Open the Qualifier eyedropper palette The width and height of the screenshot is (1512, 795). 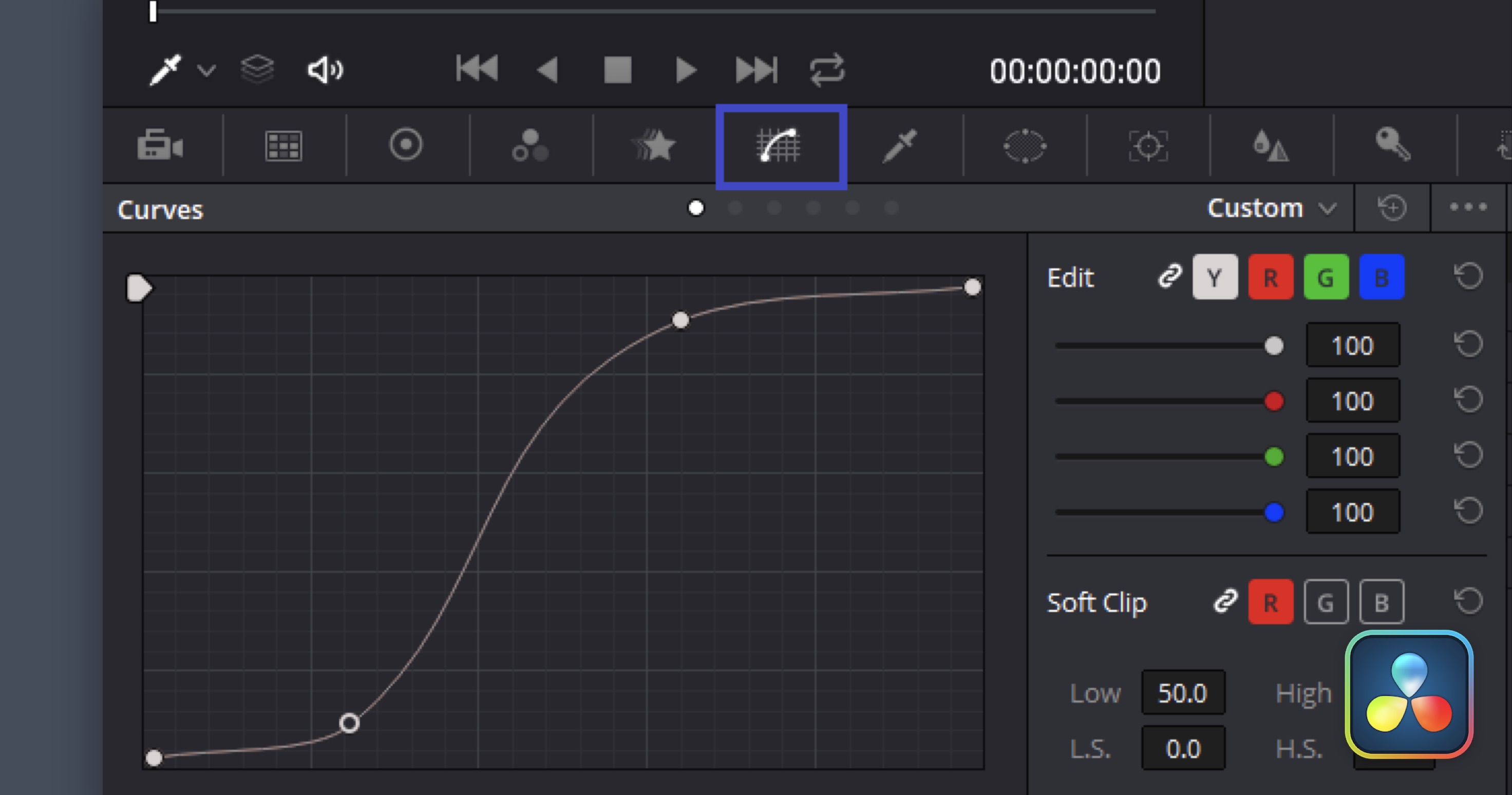[x=900, y=146]
